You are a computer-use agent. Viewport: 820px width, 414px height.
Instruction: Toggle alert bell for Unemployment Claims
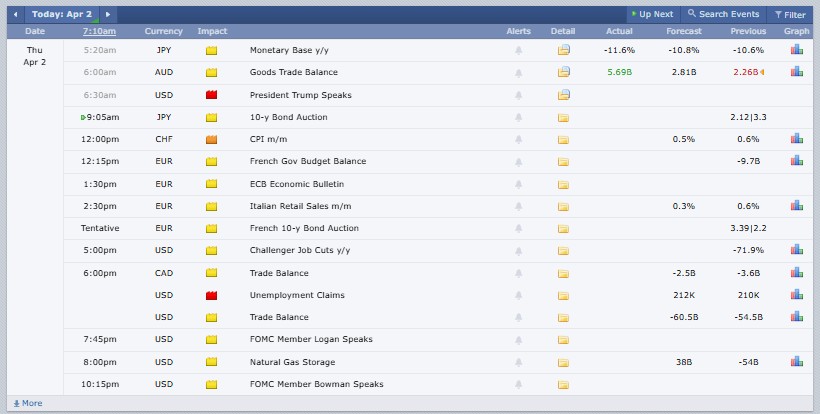pyautogui.click(x=518, y=295)
